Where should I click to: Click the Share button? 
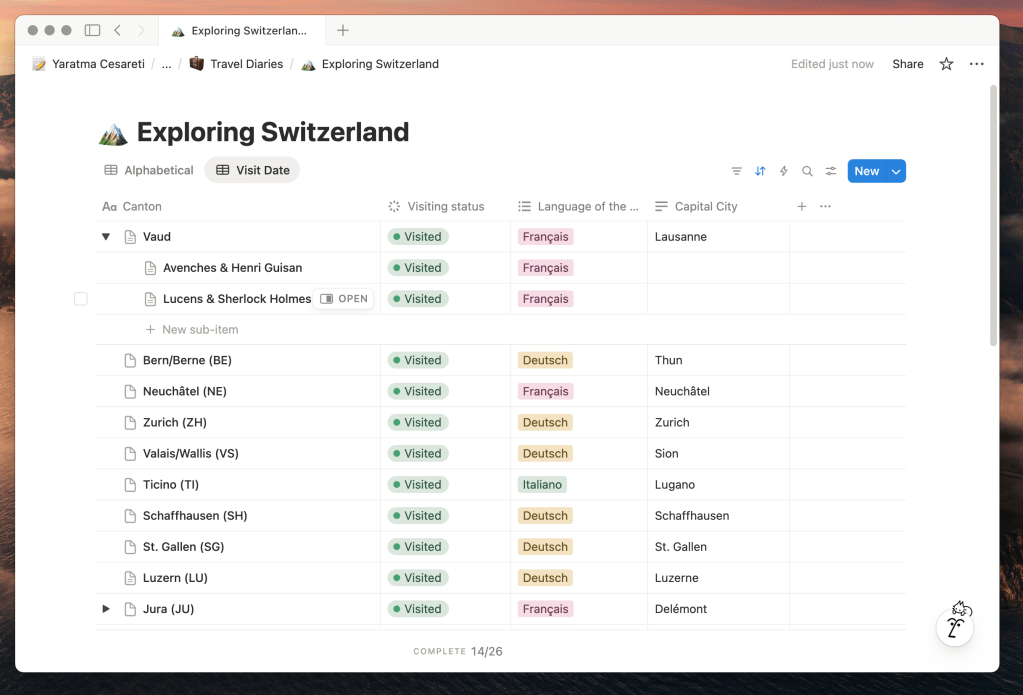[x=907, y=64]
